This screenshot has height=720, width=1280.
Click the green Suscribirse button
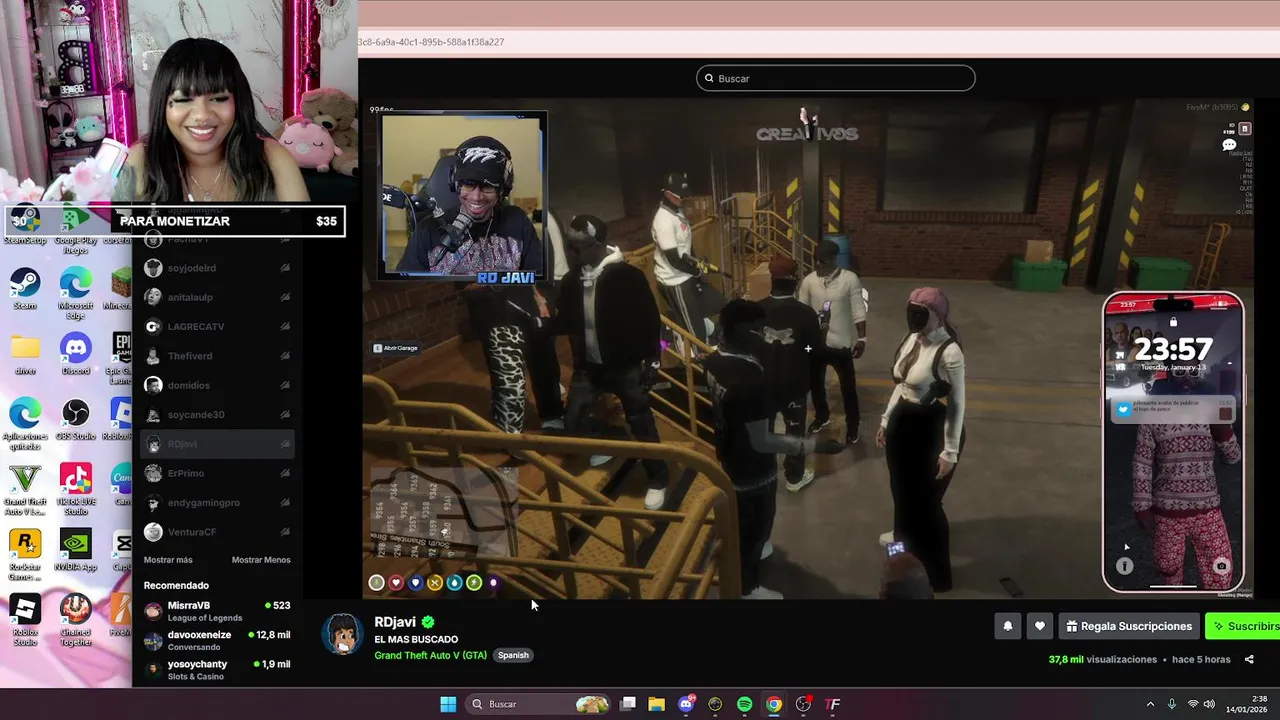1243,626
